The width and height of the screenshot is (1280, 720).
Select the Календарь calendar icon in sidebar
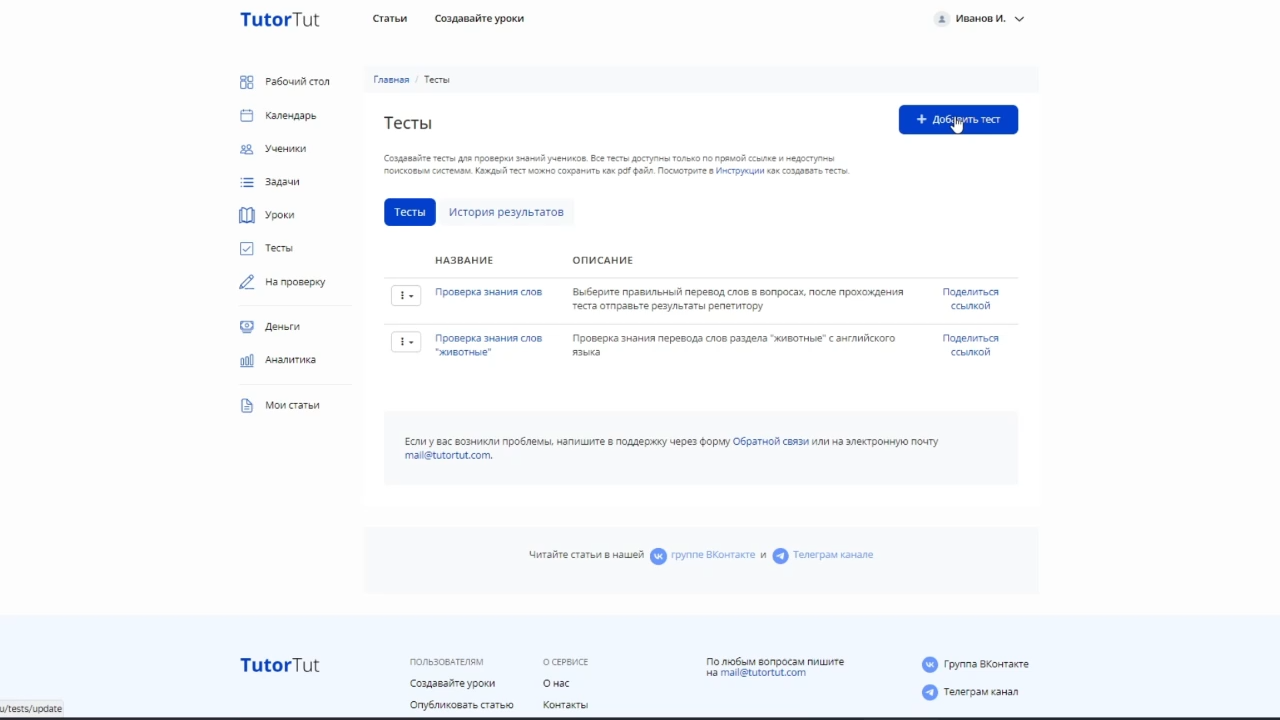[x=247, y=115]
